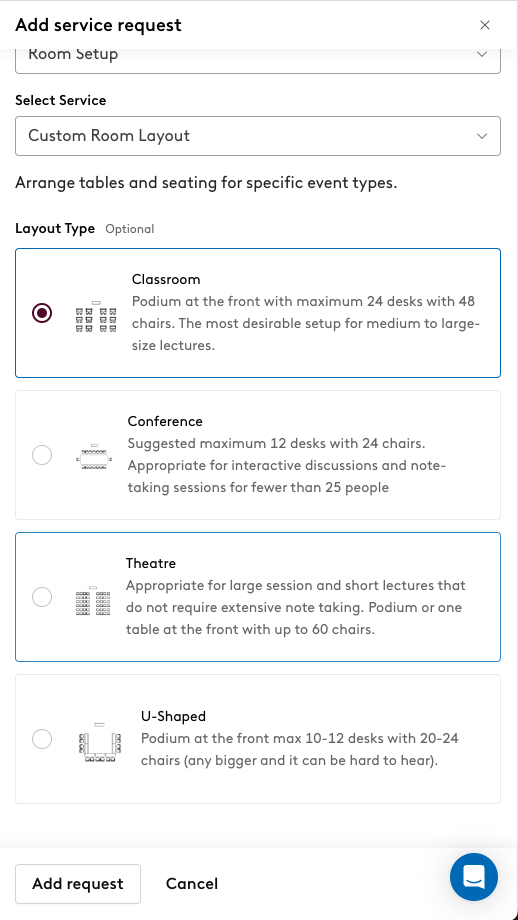
Task: Select the Classroom radio button
Action: pos(42,313)
